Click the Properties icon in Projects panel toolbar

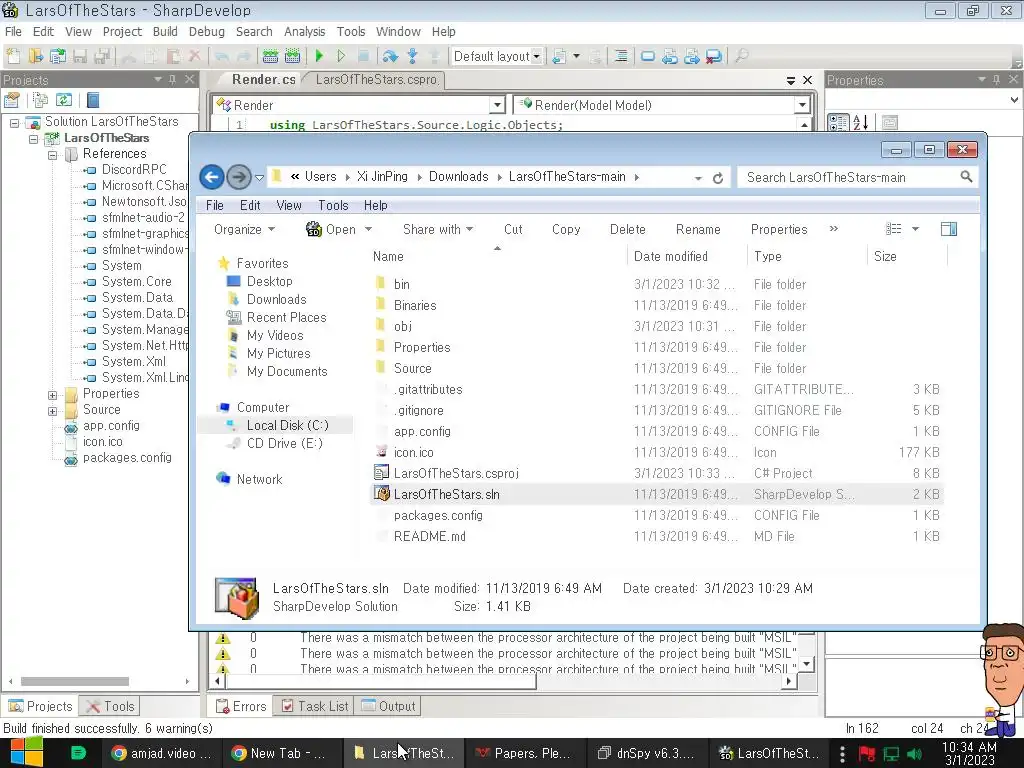tap(12, 100)
